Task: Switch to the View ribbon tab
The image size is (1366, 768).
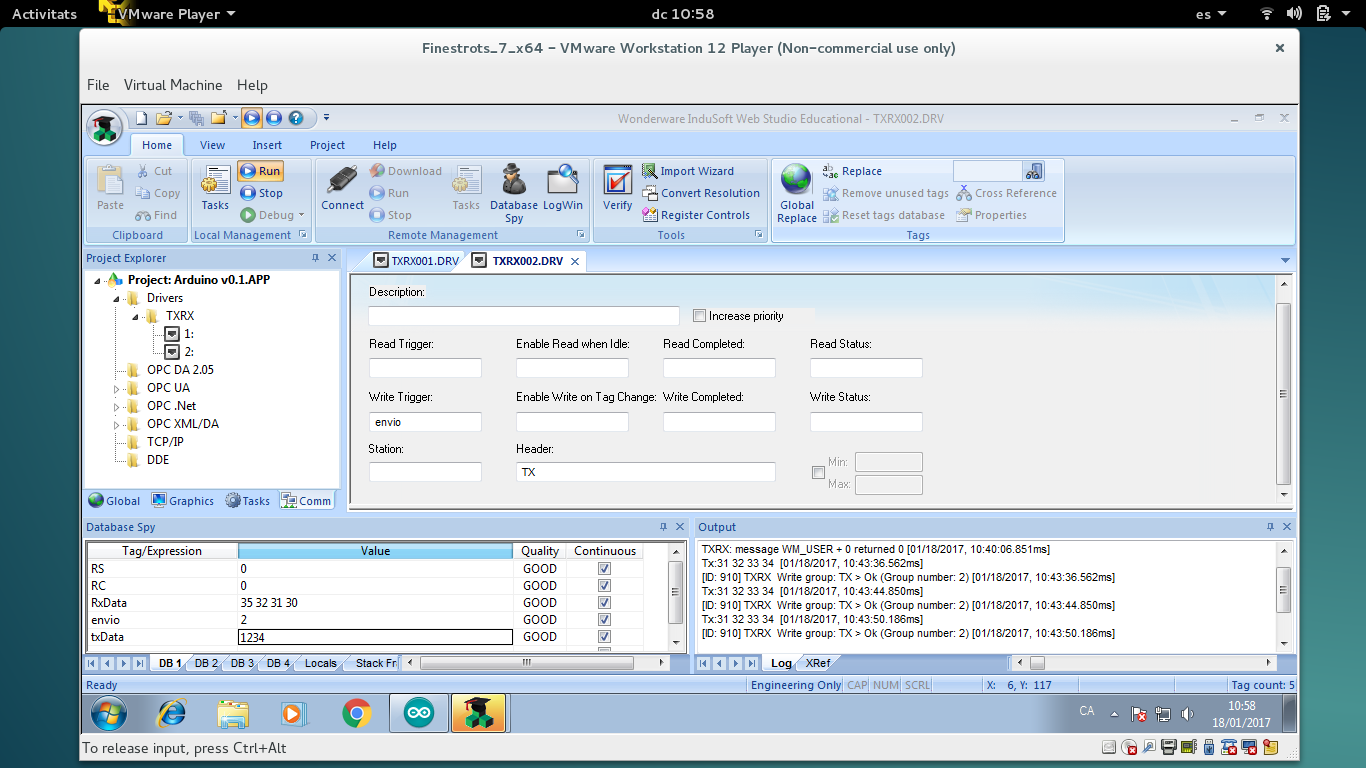Action: (x=212, y=145)
